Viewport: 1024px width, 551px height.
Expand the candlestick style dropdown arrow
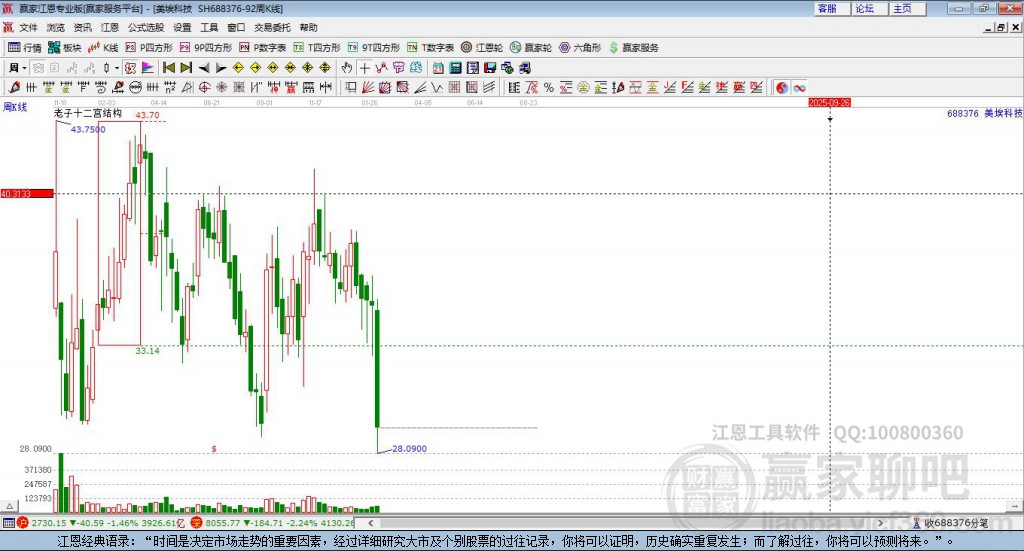[x=117, y=68]
